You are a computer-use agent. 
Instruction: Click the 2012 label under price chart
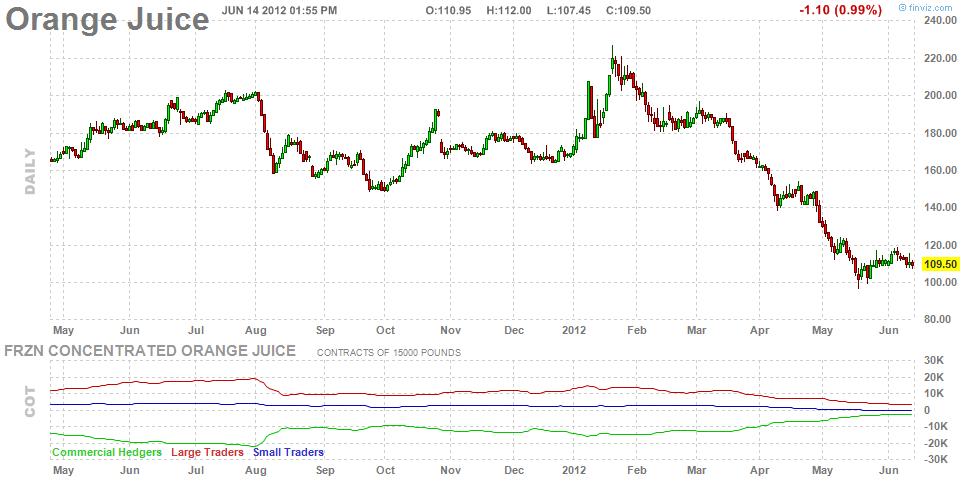[574, 331]
